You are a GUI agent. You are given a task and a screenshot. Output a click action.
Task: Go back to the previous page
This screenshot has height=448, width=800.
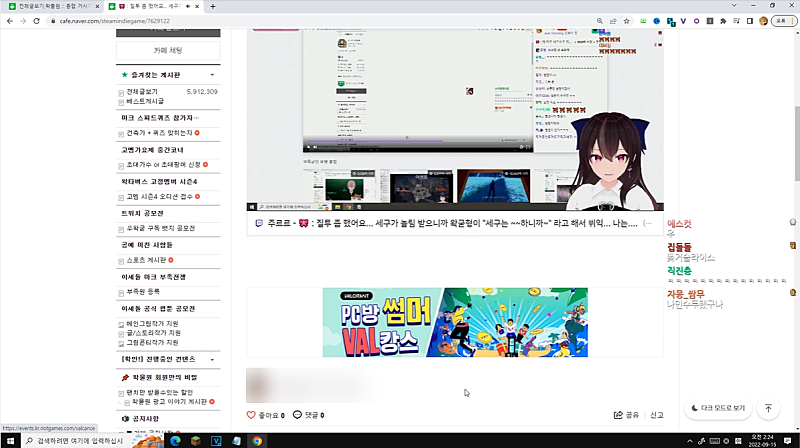pyautogui.click(x=10, y=21)
